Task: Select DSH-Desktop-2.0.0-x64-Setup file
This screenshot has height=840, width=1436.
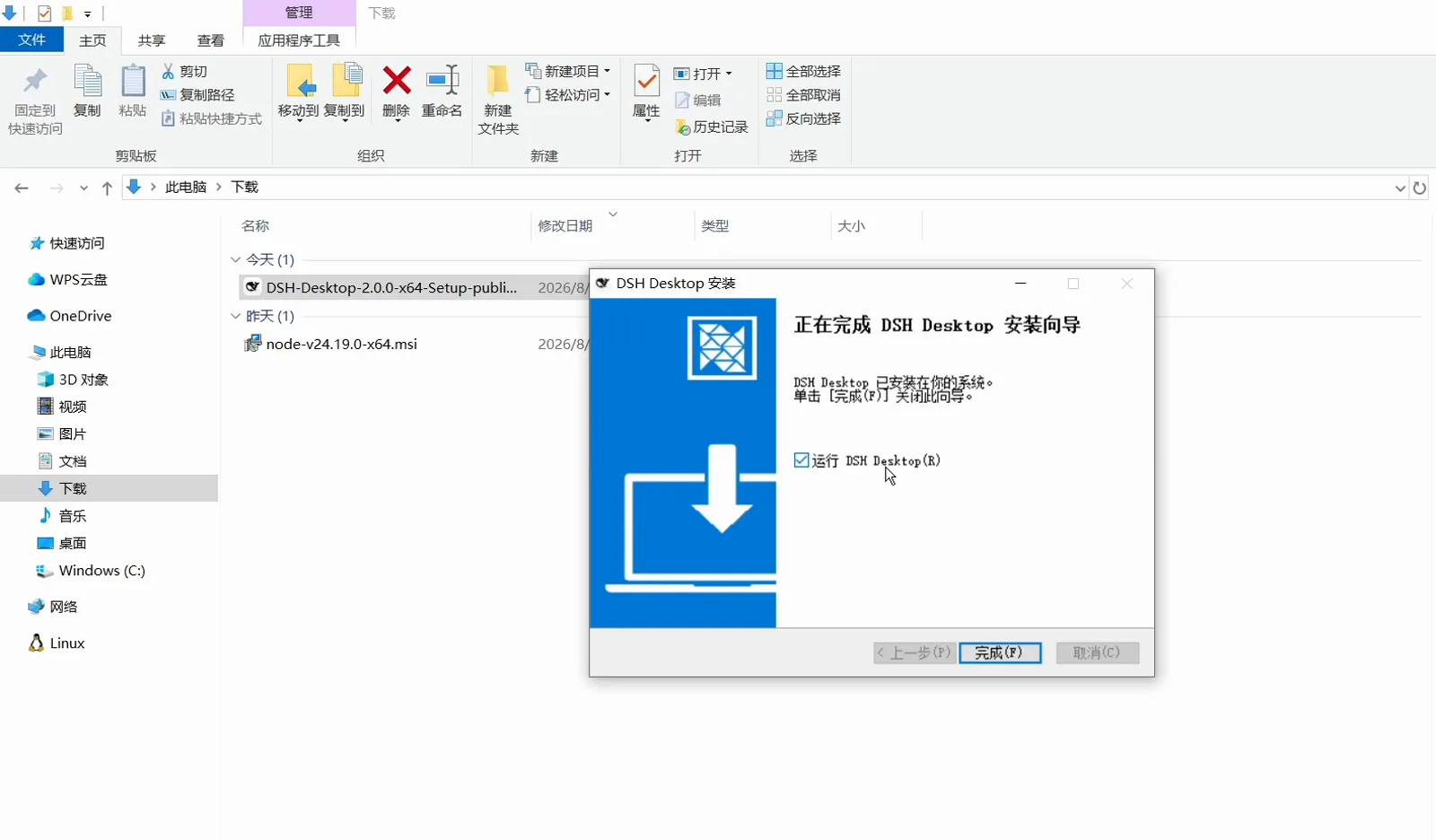Action: coord(391,288)
